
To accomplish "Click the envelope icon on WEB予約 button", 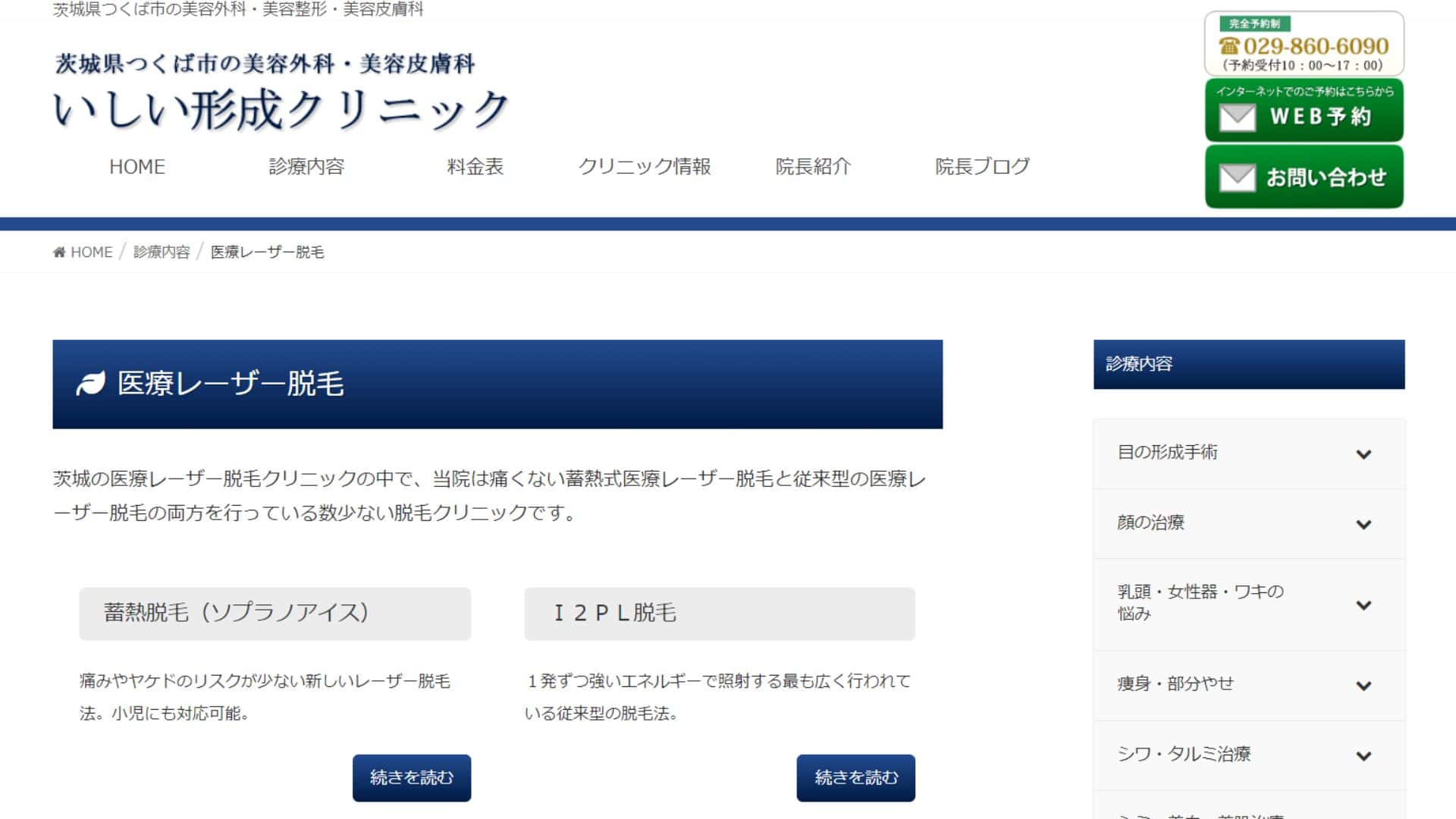I will coord(1238,118).
